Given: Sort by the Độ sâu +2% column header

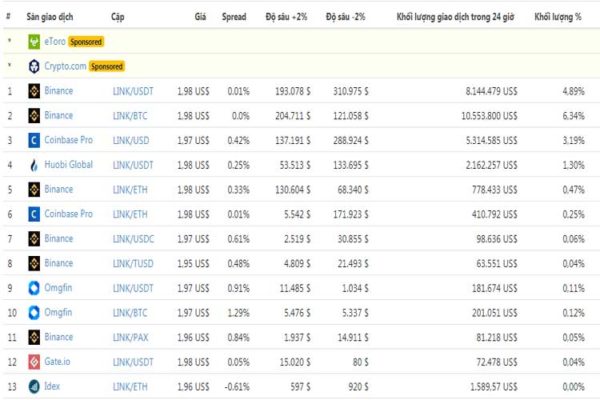Looking at the screenshot, I should [286, 17].
